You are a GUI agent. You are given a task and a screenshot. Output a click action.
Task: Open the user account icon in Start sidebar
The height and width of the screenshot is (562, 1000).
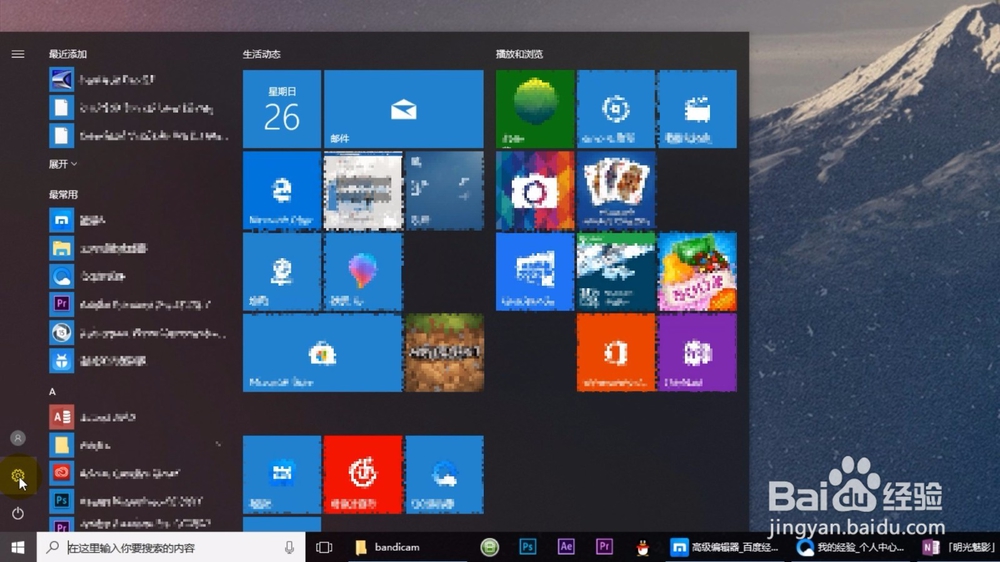(18, 438)
